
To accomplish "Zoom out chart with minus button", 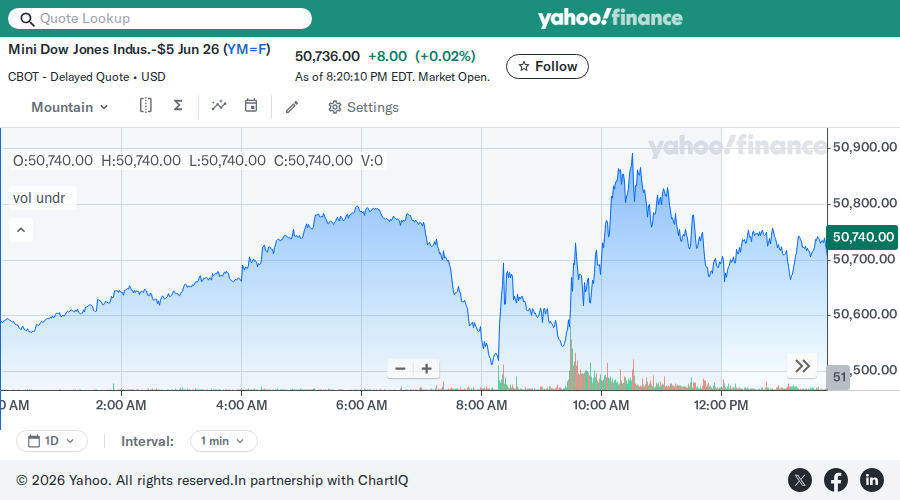I will (401, 369).
